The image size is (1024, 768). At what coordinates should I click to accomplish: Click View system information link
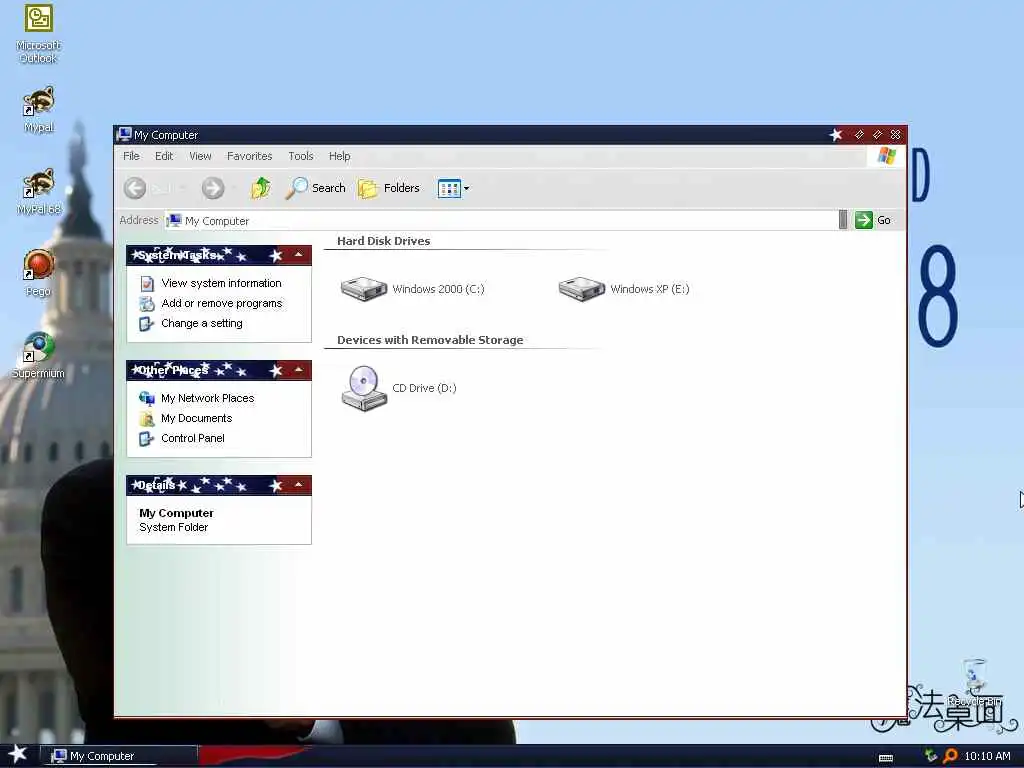click(x=221, y=283)
